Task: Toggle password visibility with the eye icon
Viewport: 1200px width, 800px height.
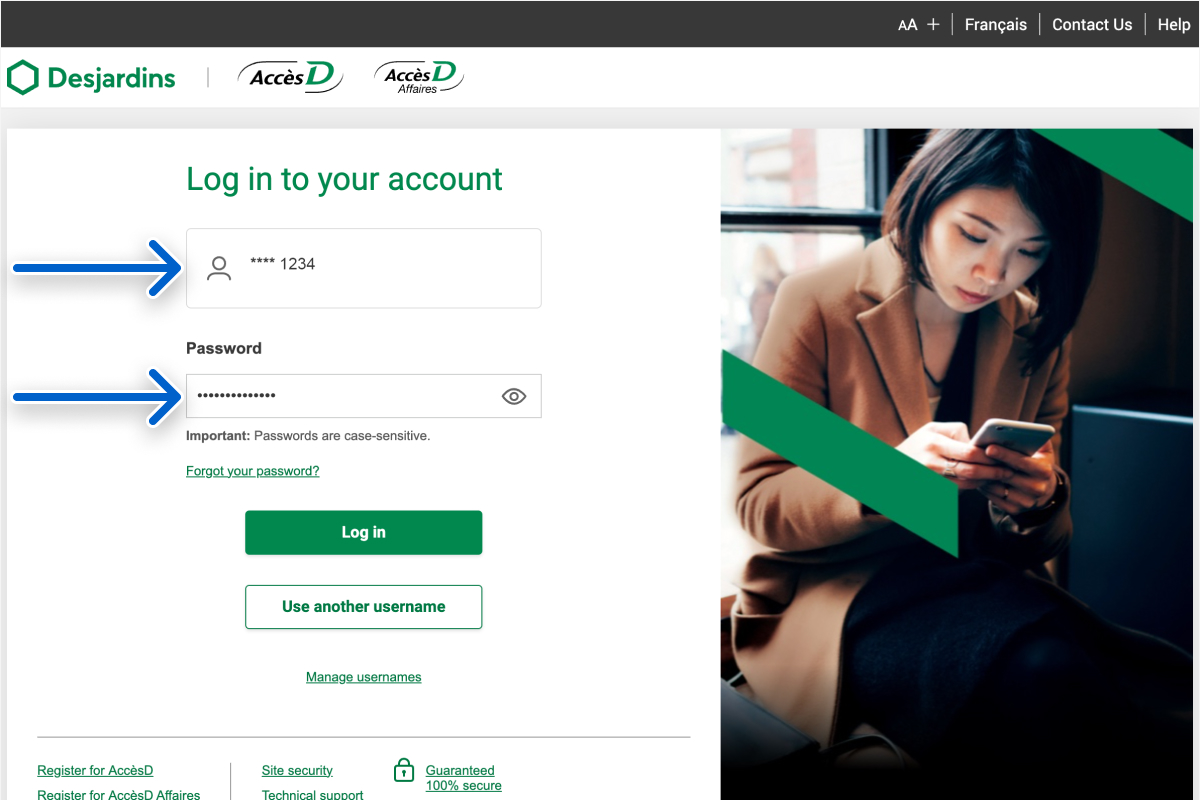Action: pyautogui.click(x=513, y=396)
